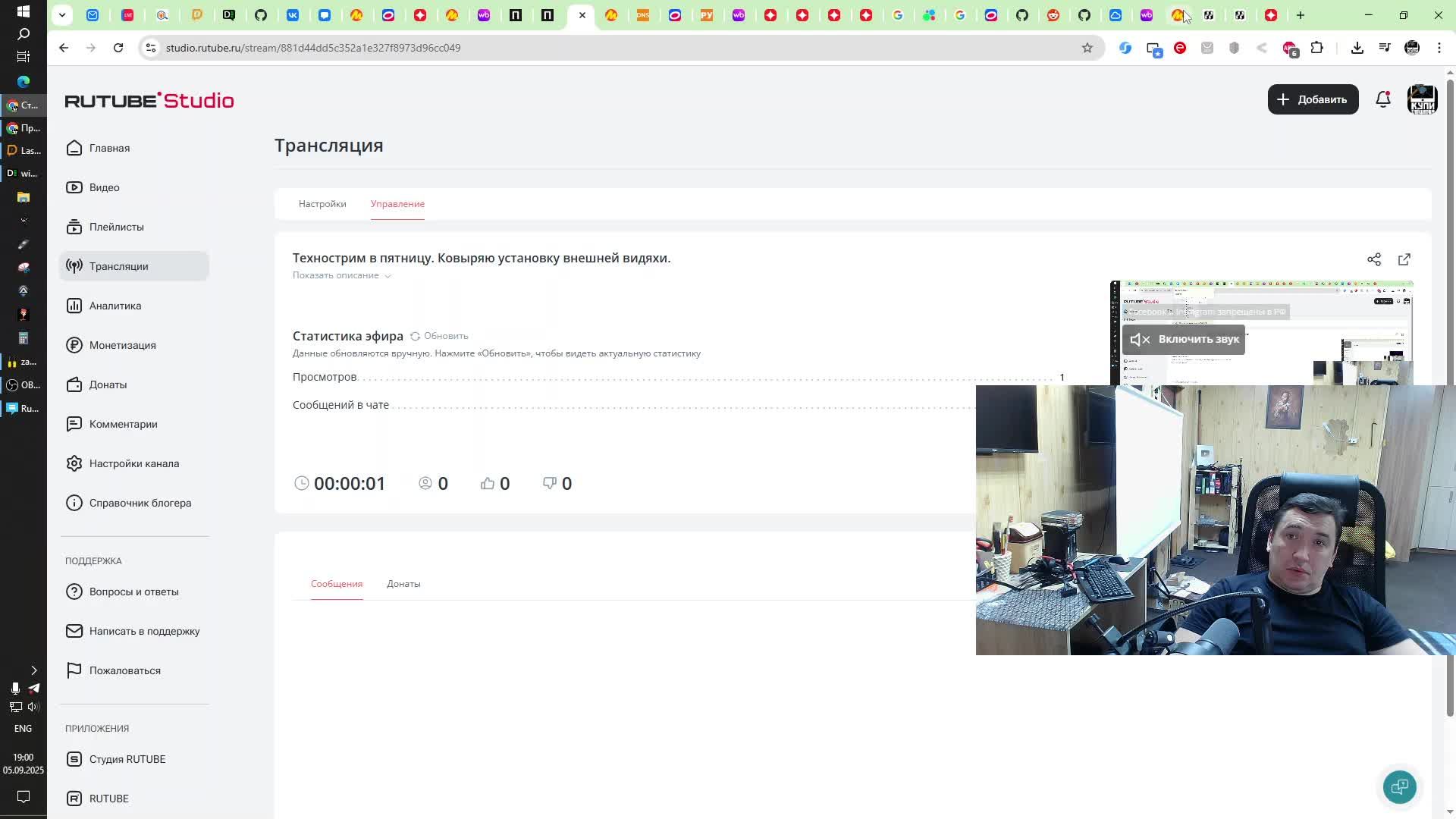Click the share icon for the stream
Viewport: 1456px width, 819px height.
click(x=1374, y=259)
